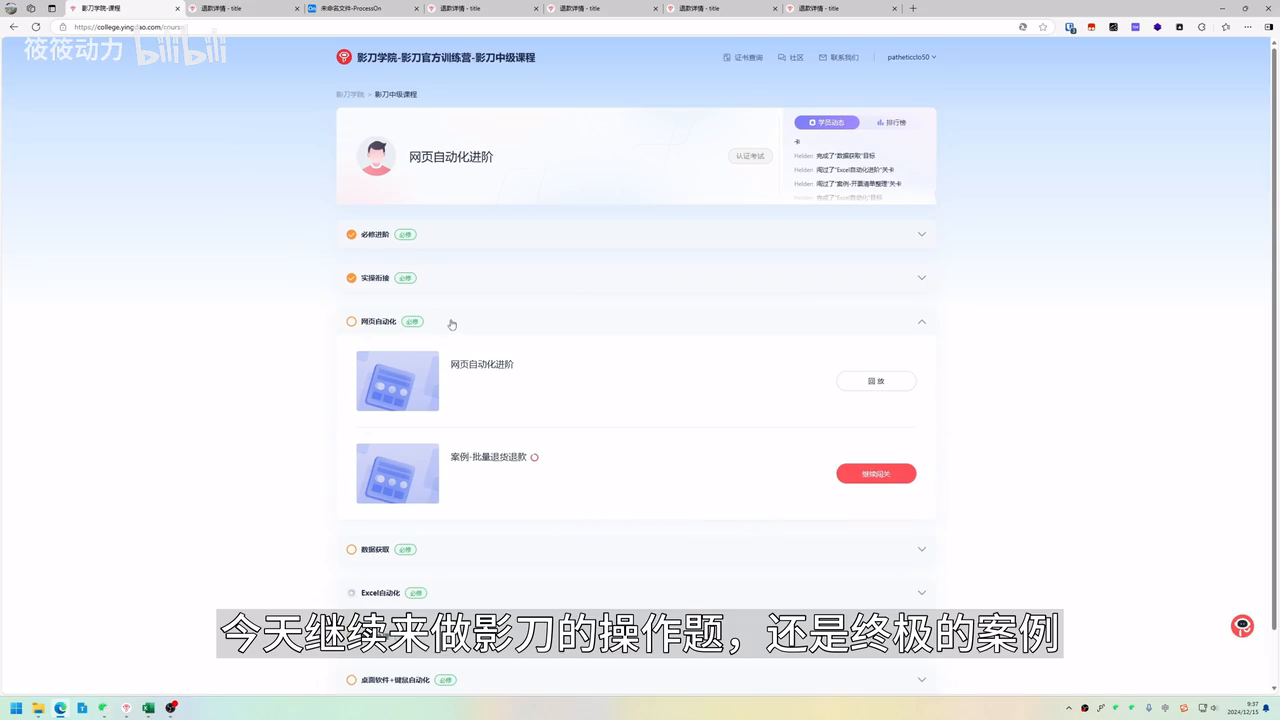
Task: Expand the 数据获取 section chevron
Action: point(922,549)
